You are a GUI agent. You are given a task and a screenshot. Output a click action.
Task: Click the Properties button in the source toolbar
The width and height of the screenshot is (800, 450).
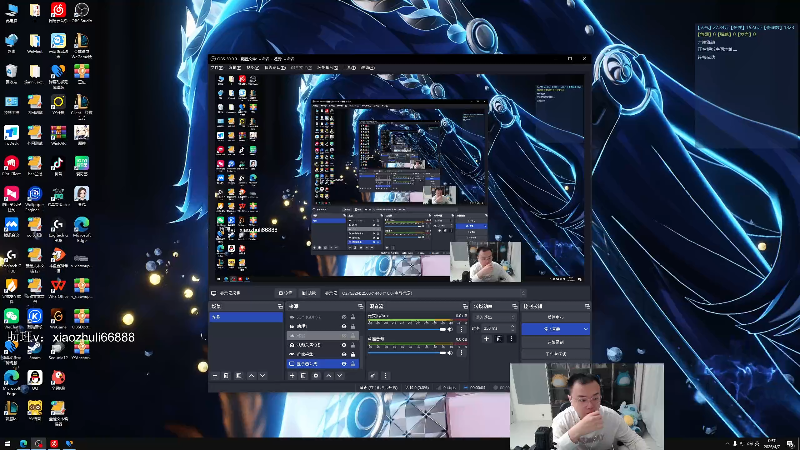(x=285, y=293)
